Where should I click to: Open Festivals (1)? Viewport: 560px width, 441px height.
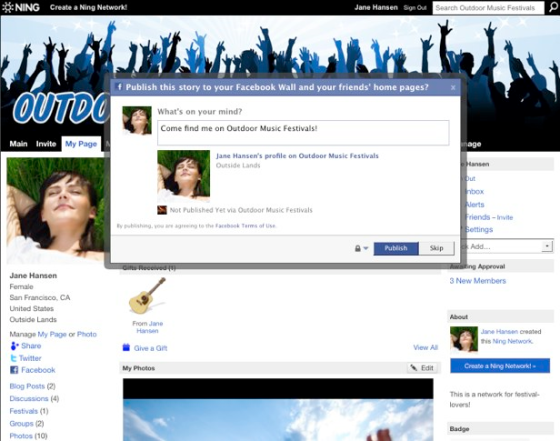click(29, 411)
